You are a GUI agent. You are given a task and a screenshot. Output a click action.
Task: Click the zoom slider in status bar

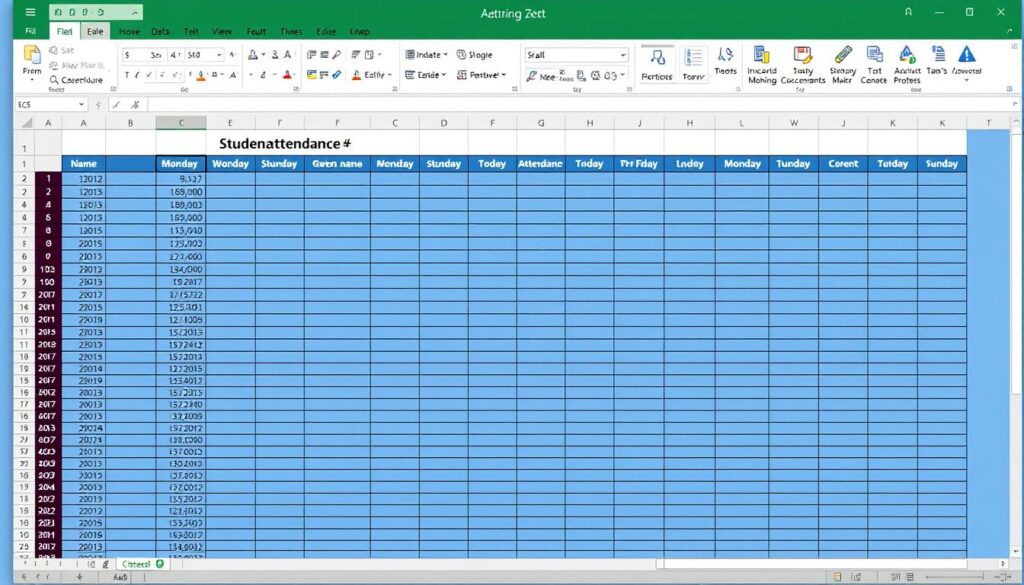pos(953,577)
